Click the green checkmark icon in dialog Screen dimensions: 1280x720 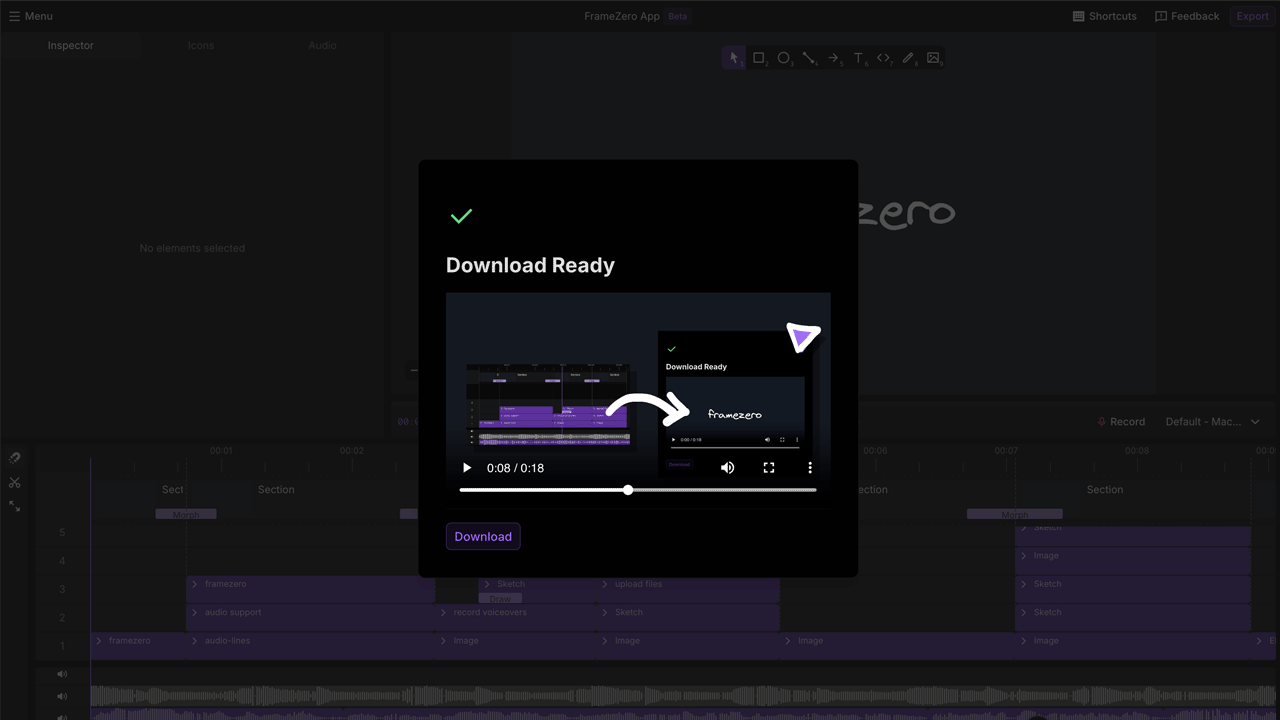(x=461, y=216)
